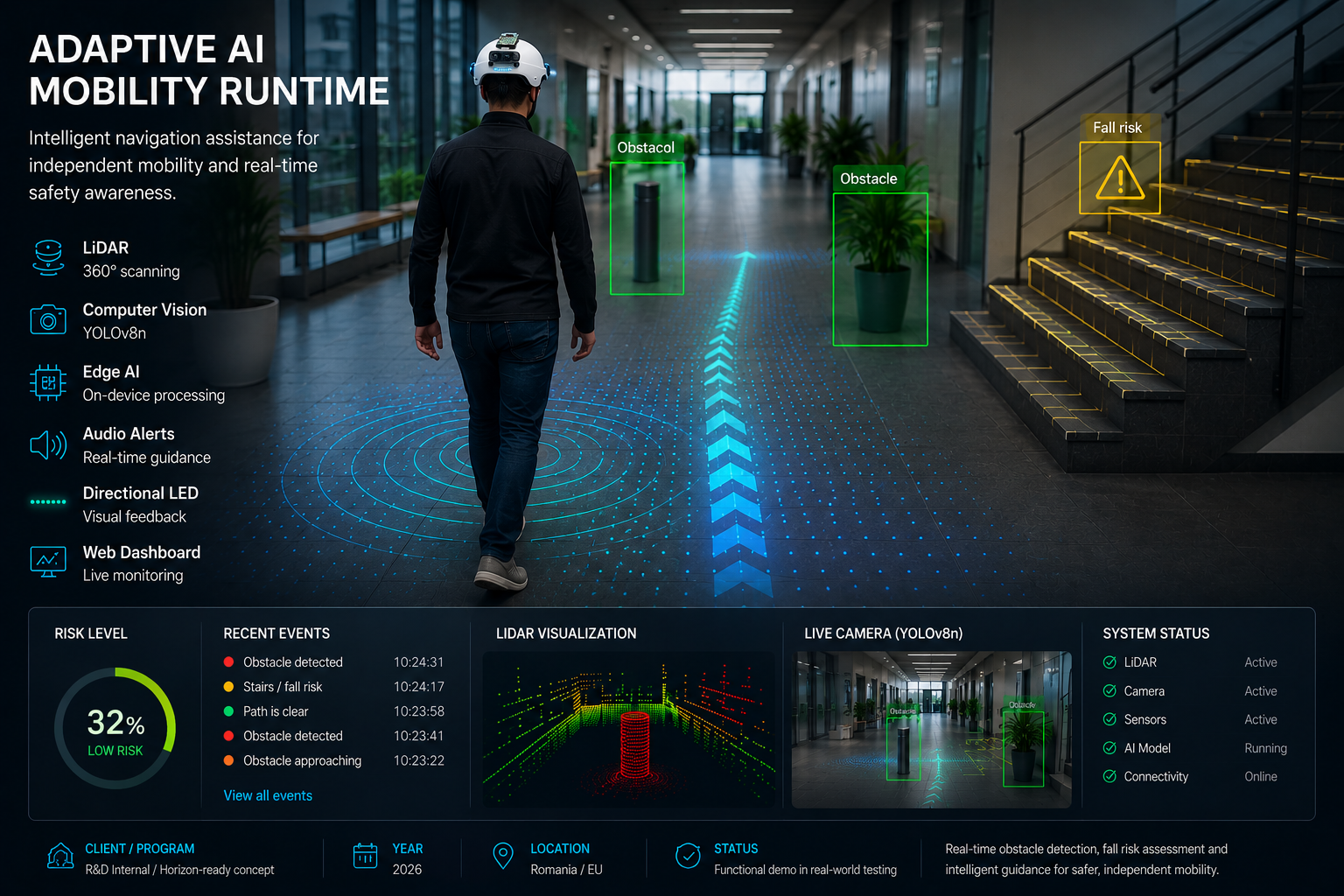
Task: Click the Functional demo in real-world testing text
Action: click(x=805, y=870)
